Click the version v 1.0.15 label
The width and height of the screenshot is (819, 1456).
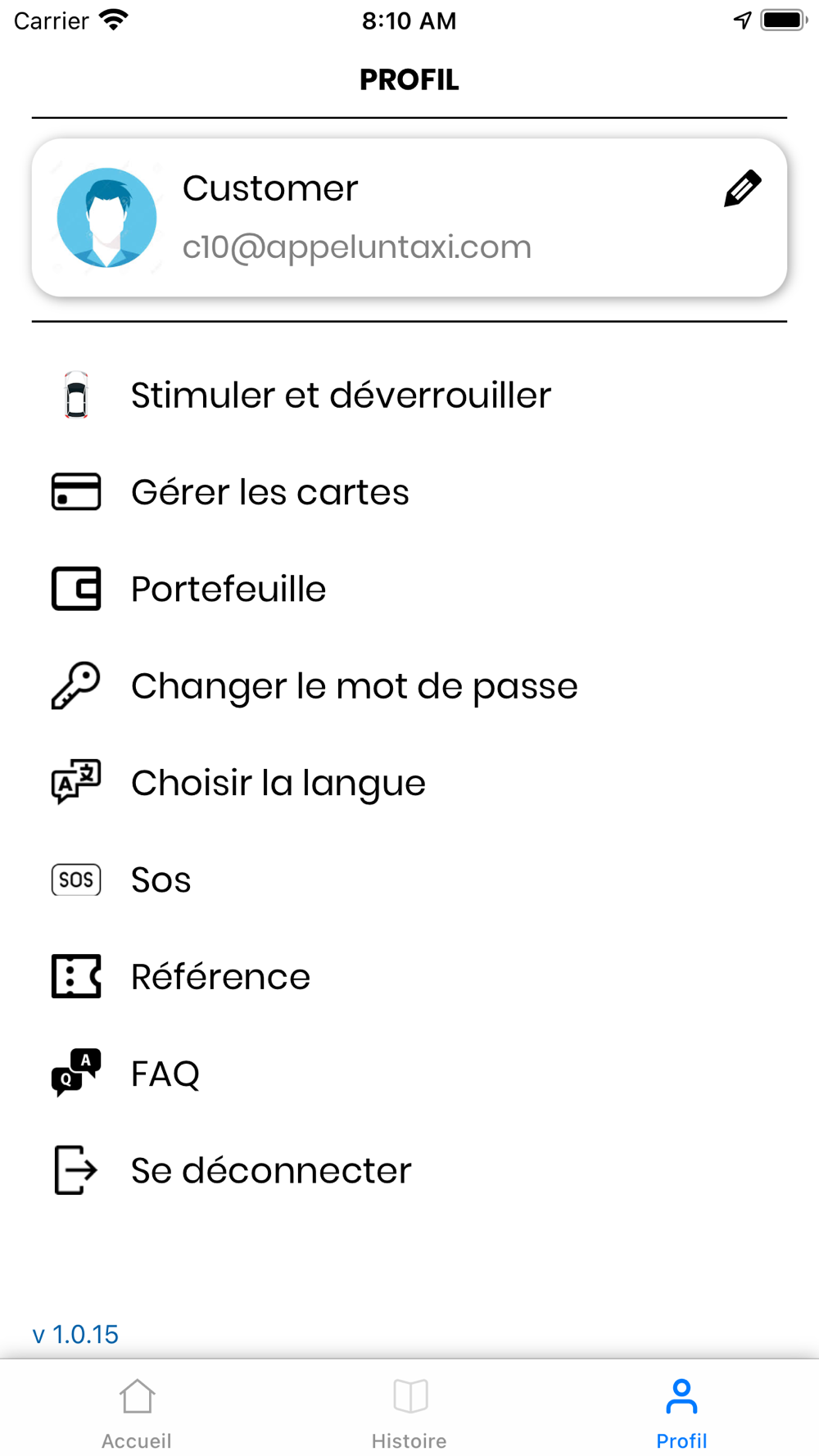coord(75,1334)
